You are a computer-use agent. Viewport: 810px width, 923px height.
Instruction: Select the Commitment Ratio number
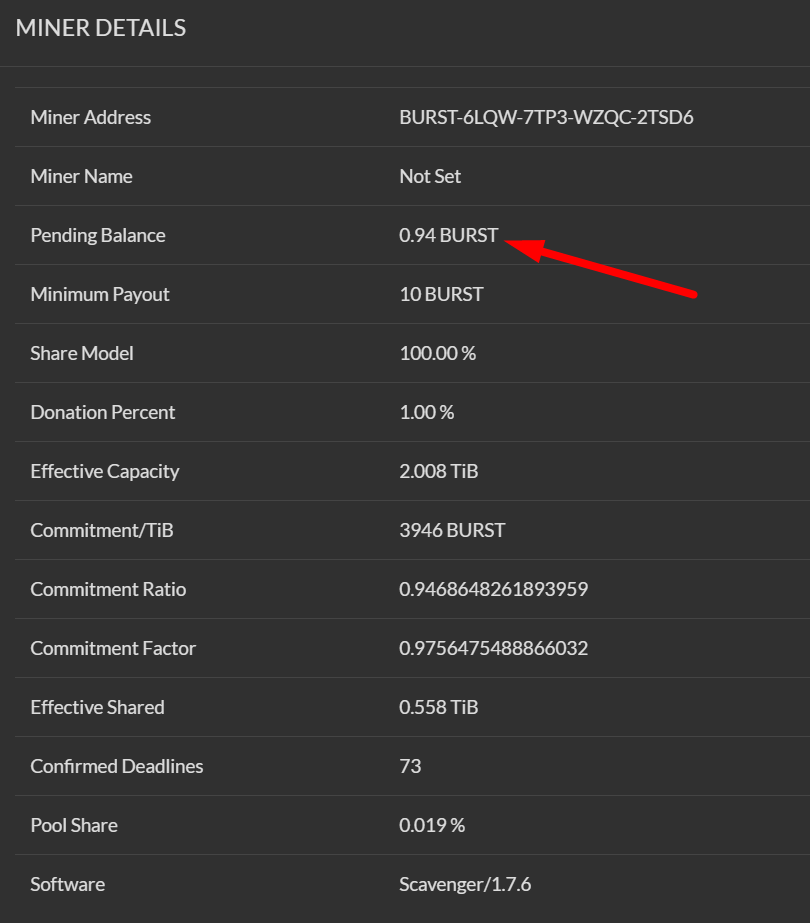coord(493,589)
